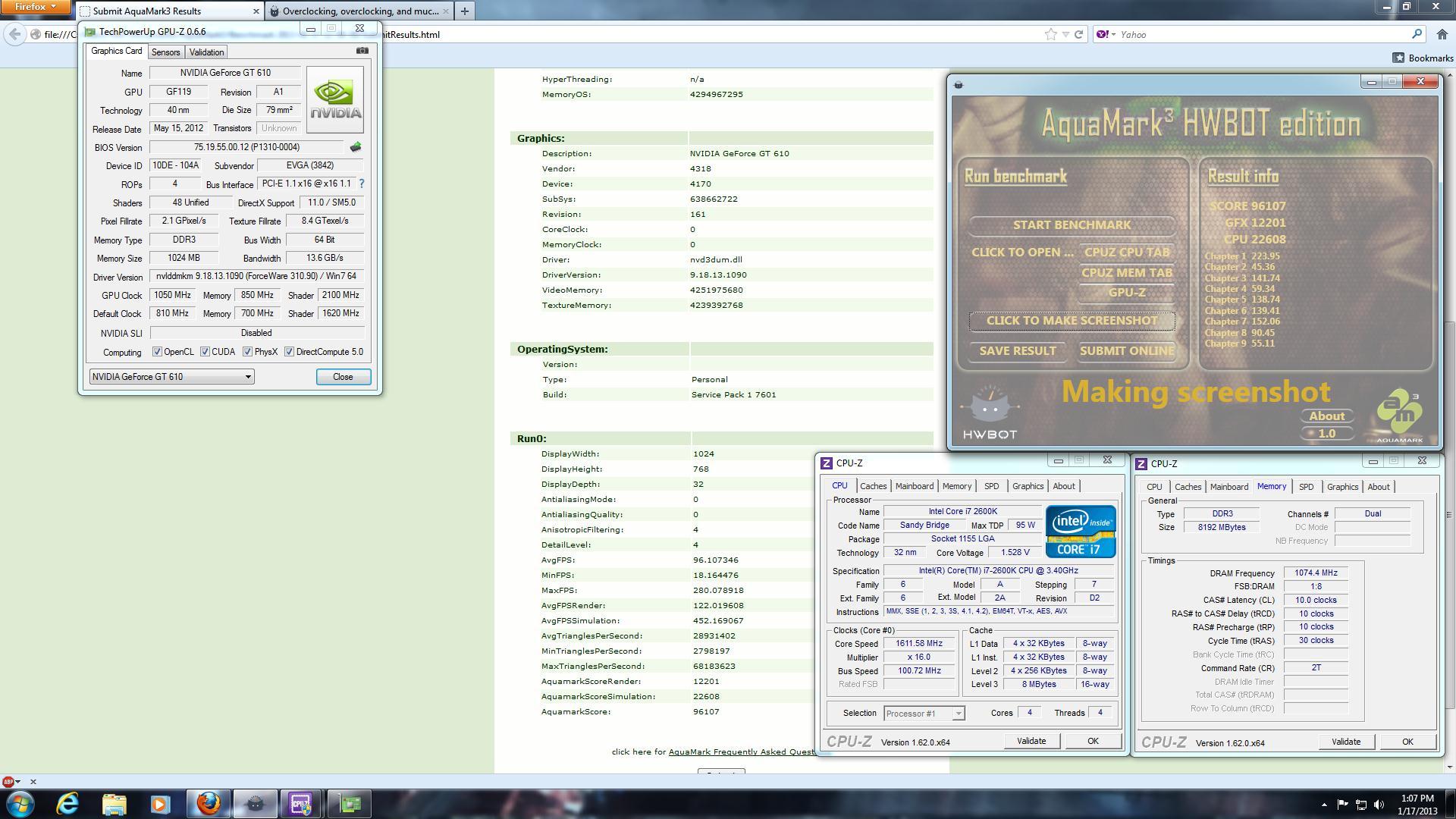Toggle the CUDA checkbox

(205, 352)
